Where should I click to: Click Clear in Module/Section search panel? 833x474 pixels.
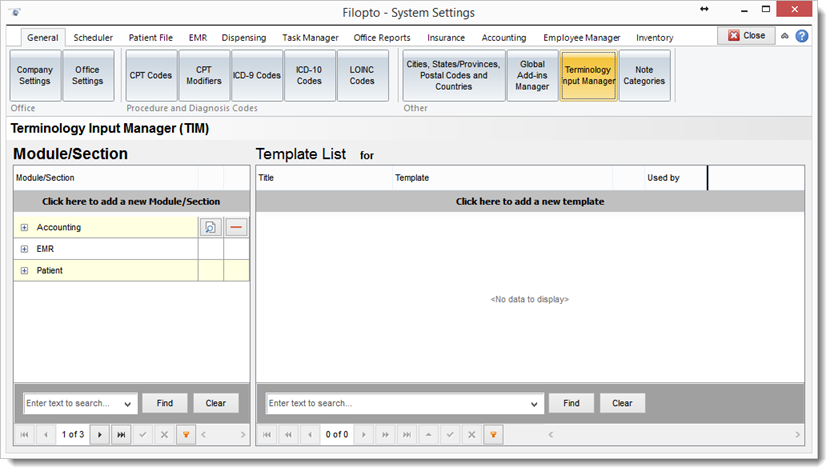coord(216,403)
